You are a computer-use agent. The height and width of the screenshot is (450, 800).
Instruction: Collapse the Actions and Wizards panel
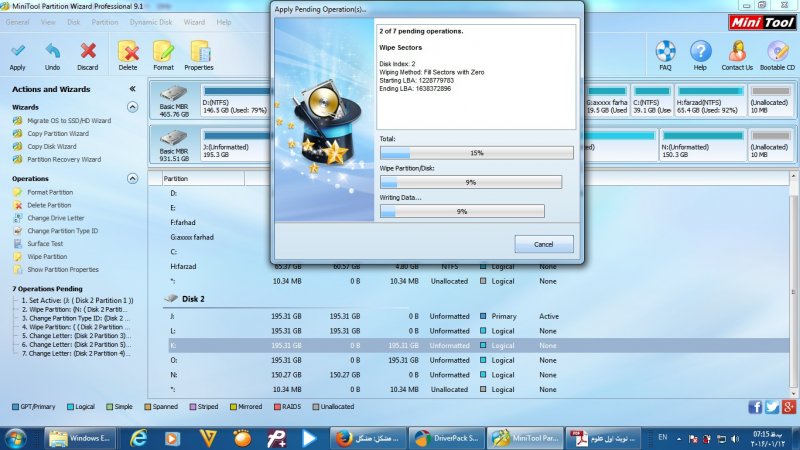pyautogui.click(x=133, y=89)
